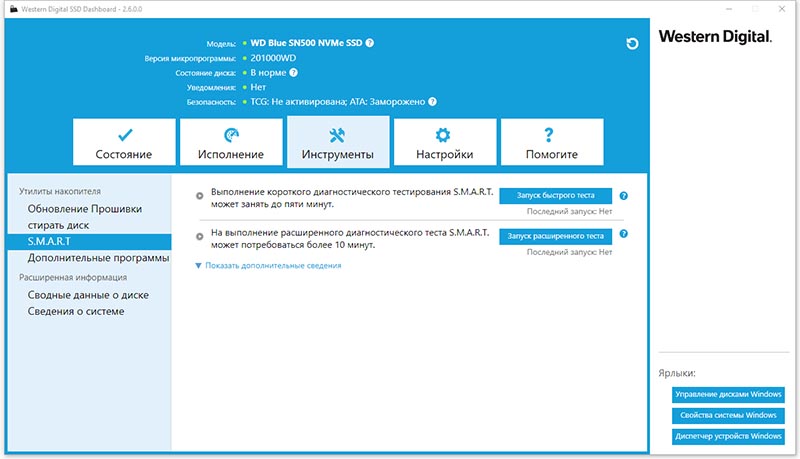Screen dimensions: 800x459
Task: Switch to the Состояние tab
Action: 124,142
